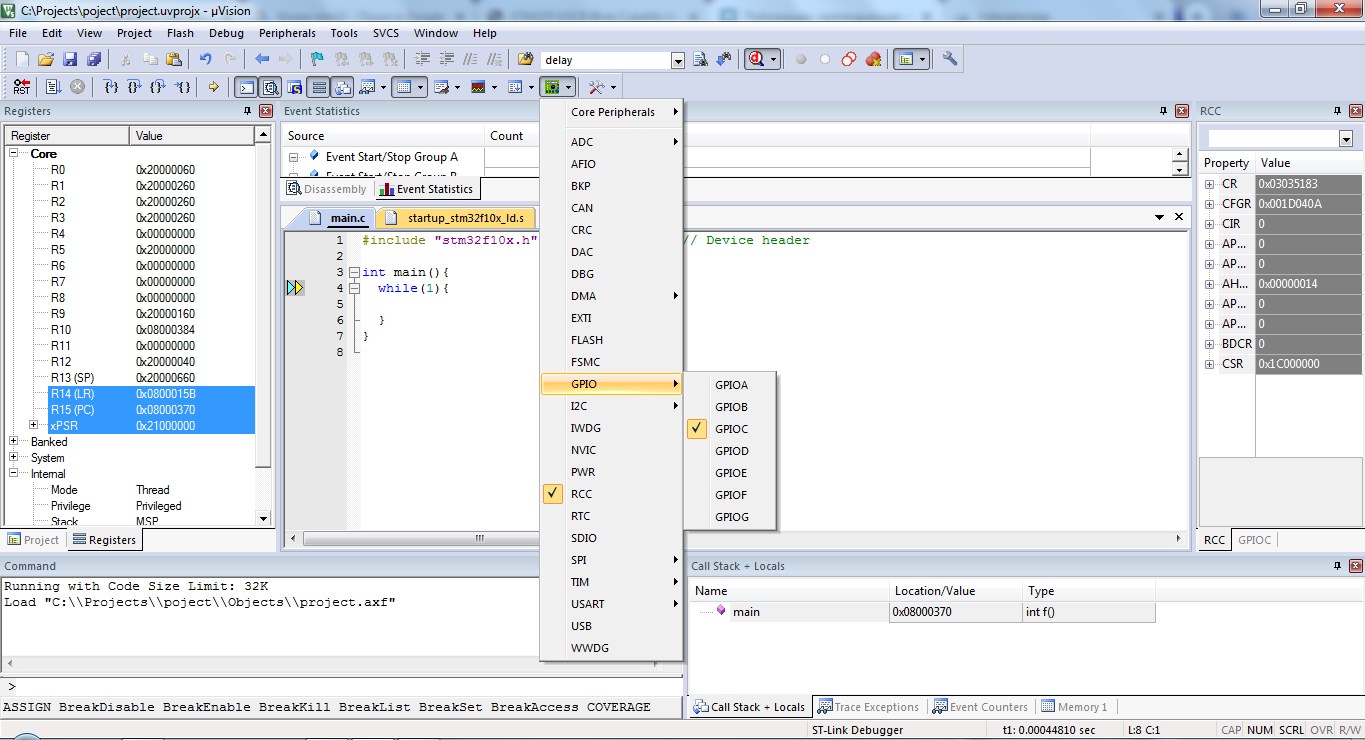Click the Run program icon in debug toolbar
1365x740 pixels.
(52, 87)
